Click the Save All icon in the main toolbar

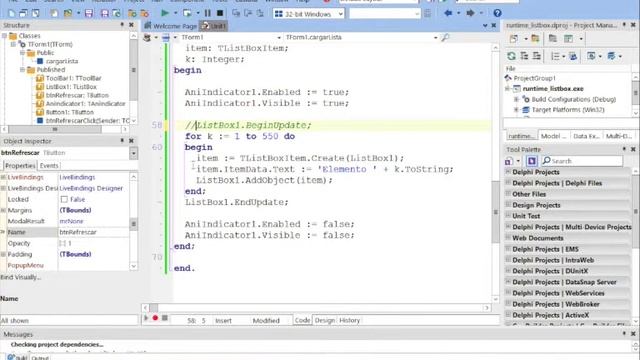[x=104, y=13]
